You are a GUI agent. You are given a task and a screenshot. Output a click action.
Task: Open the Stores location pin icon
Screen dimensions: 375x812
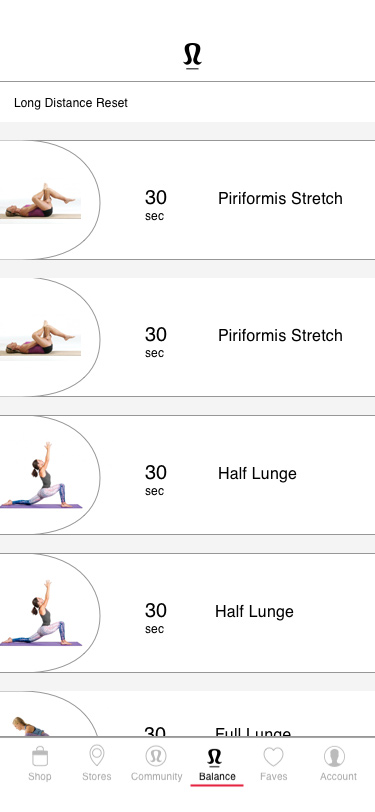(x=96, y=756)
